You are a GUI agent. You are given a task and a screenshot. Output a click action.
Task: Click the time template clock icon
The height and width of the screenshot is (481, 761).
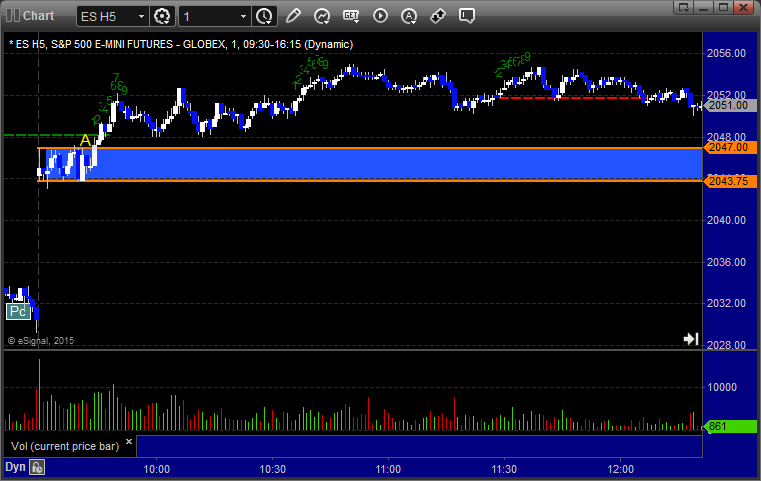tap(264, 16)
